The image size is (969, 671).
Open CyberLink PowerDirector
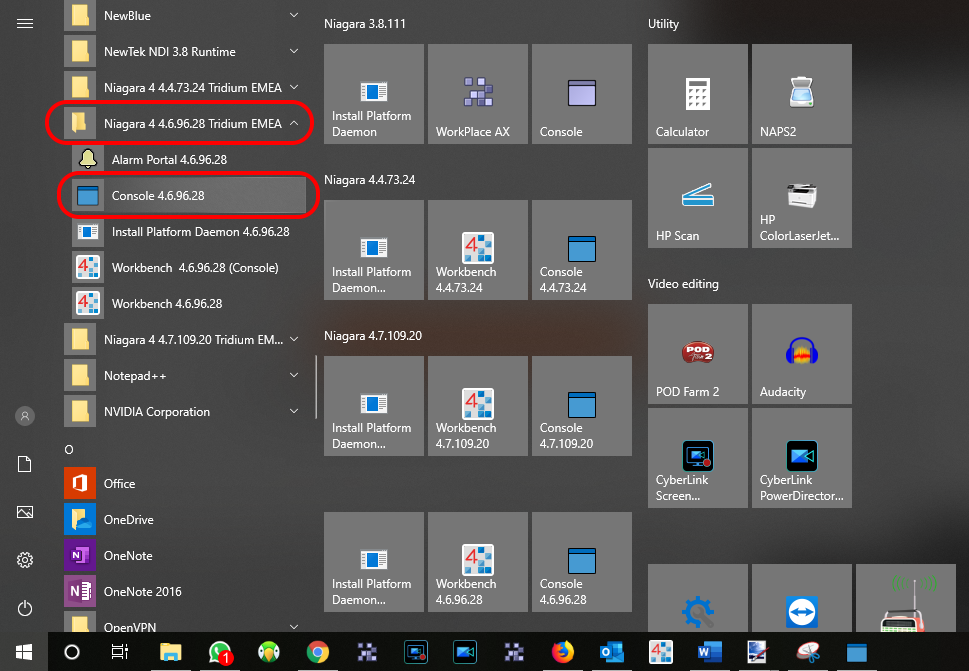pos(801,457)
